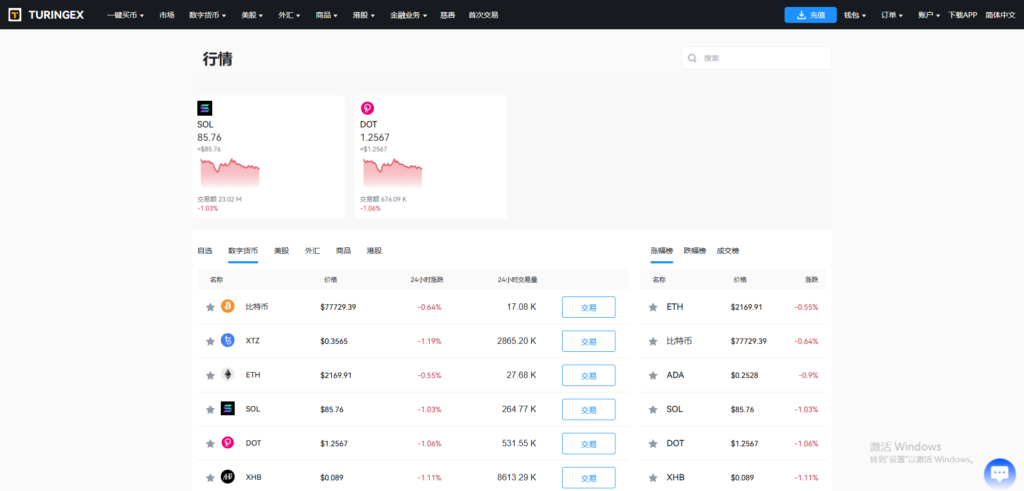Switch to the 数字货币 table tab
Viewport: 1024px width, 491px height.
point(243,251)
